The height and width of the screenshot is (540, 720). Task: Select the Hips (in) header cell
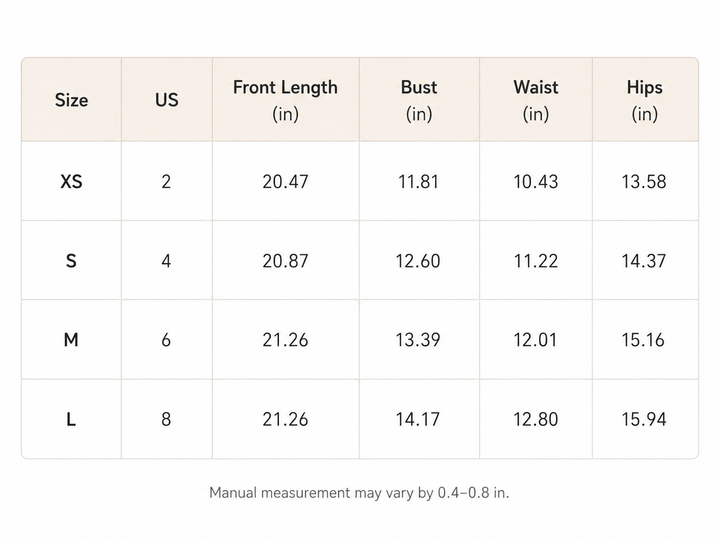[645, 100]
